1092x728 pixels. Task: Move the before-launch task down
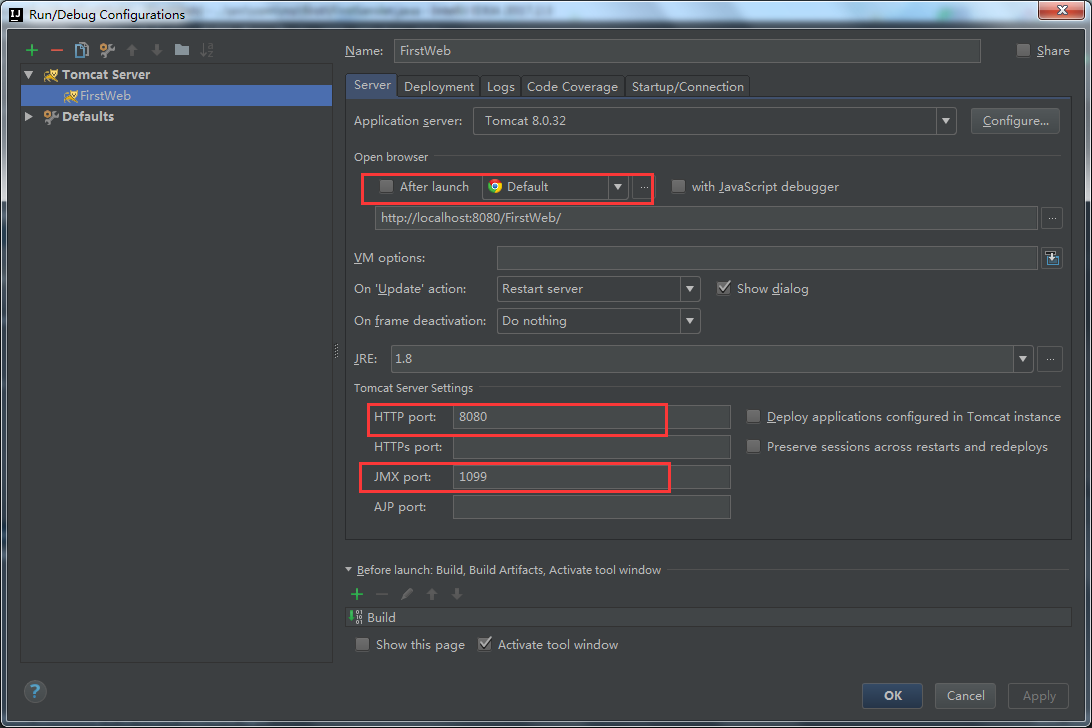coord(457,594)
